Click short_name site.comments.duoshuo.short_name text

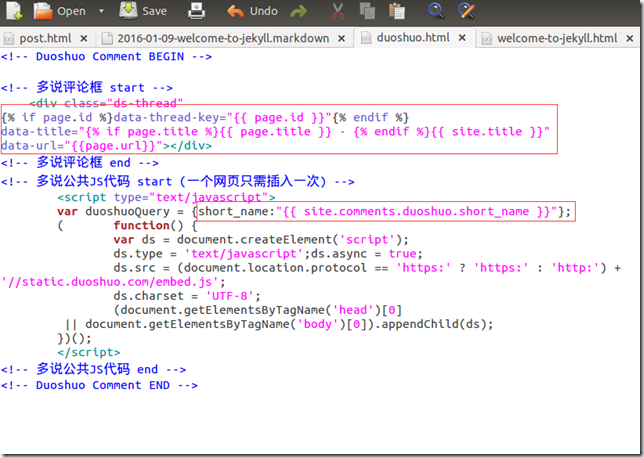pos(385,212)
